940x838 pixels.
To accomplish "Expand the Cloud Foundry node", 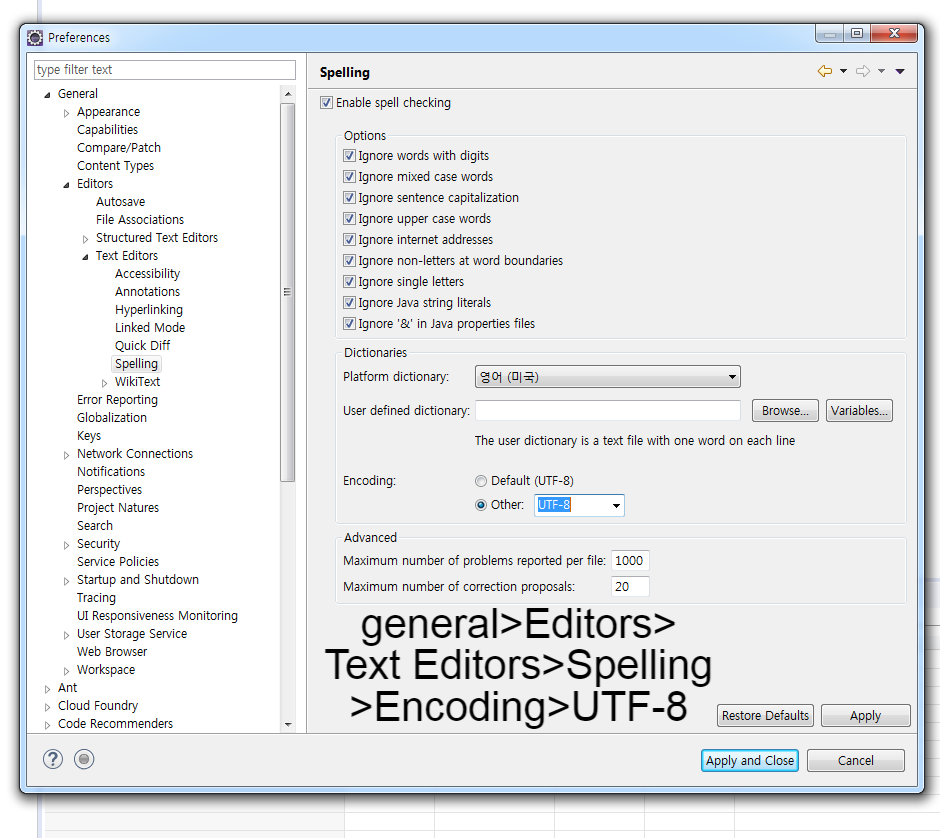I will 47,707.
